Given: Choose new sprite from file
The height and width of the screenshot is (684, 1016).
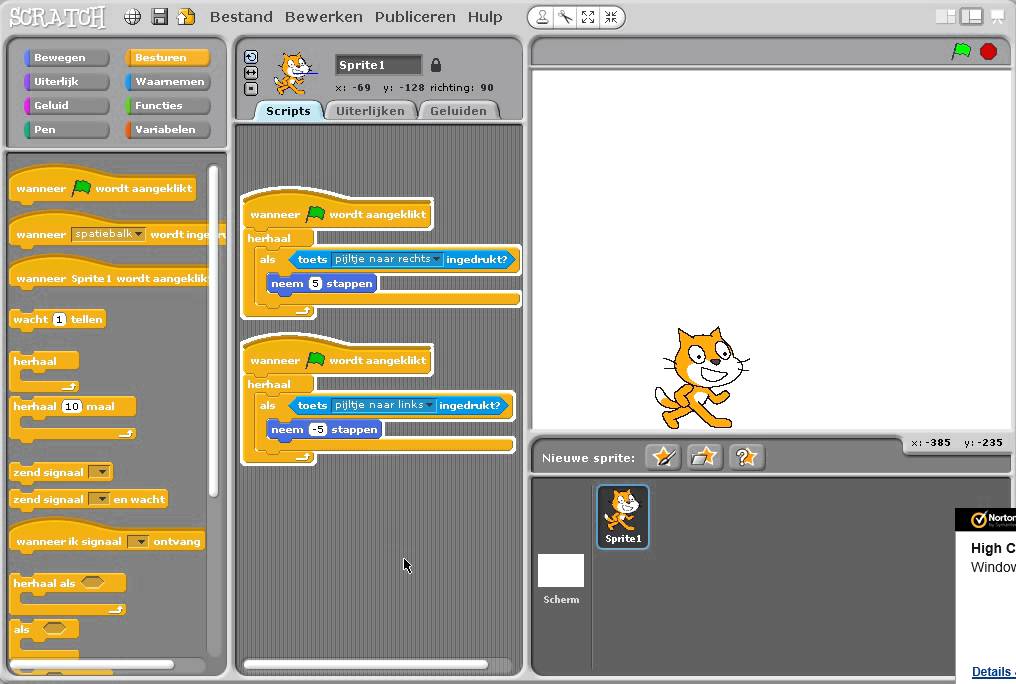Looking at the screenshot, I should 704,457.
